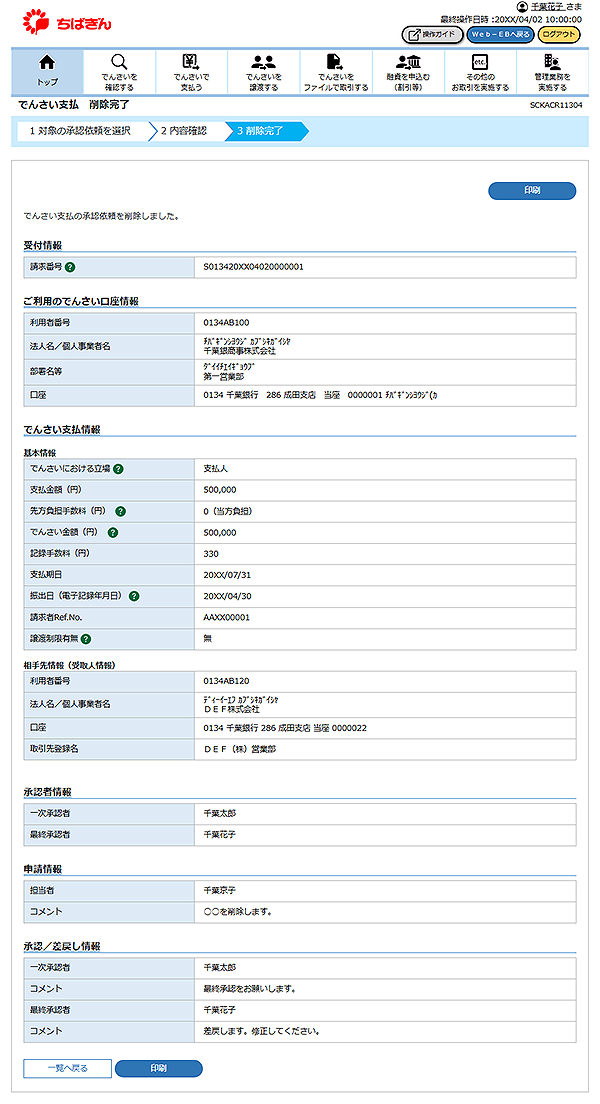This screenshot has width=600, height=1104.
Task: Click help icon beside 振出日(電子記録年月日)
Action: [134, 596]
